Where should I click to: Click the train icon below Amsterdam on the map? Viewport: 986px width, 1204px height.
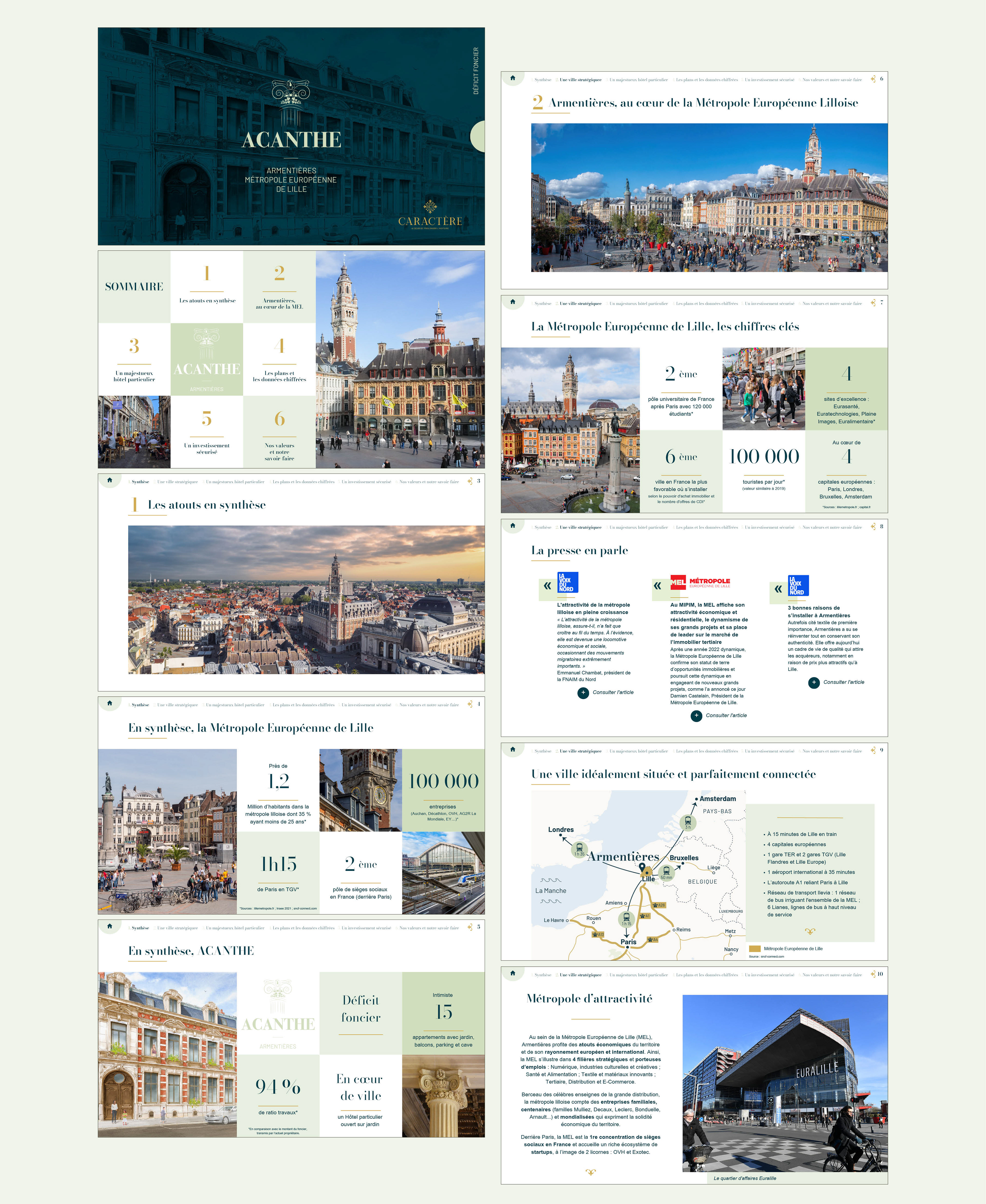[688, 822]
